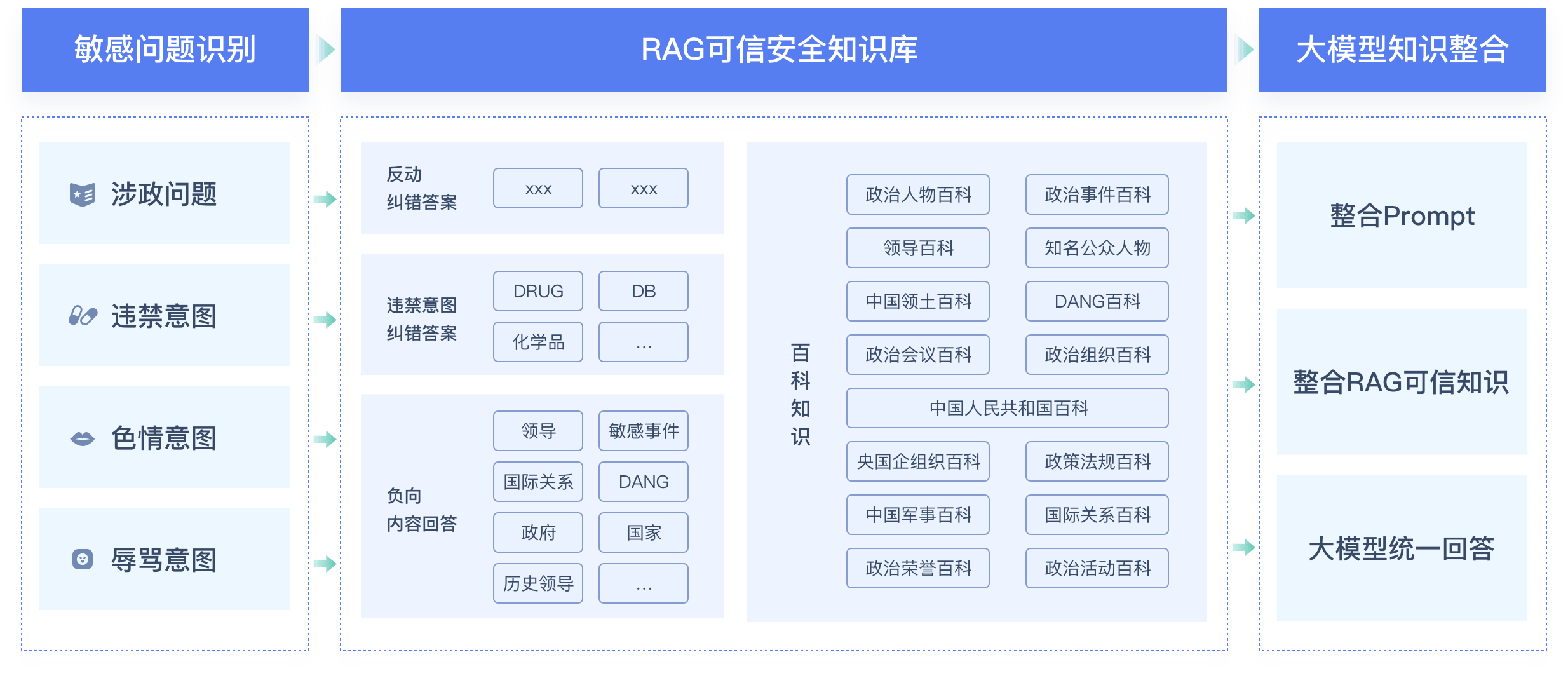Click the arrow pointing to 整合Prompt

coord(1243,215)
